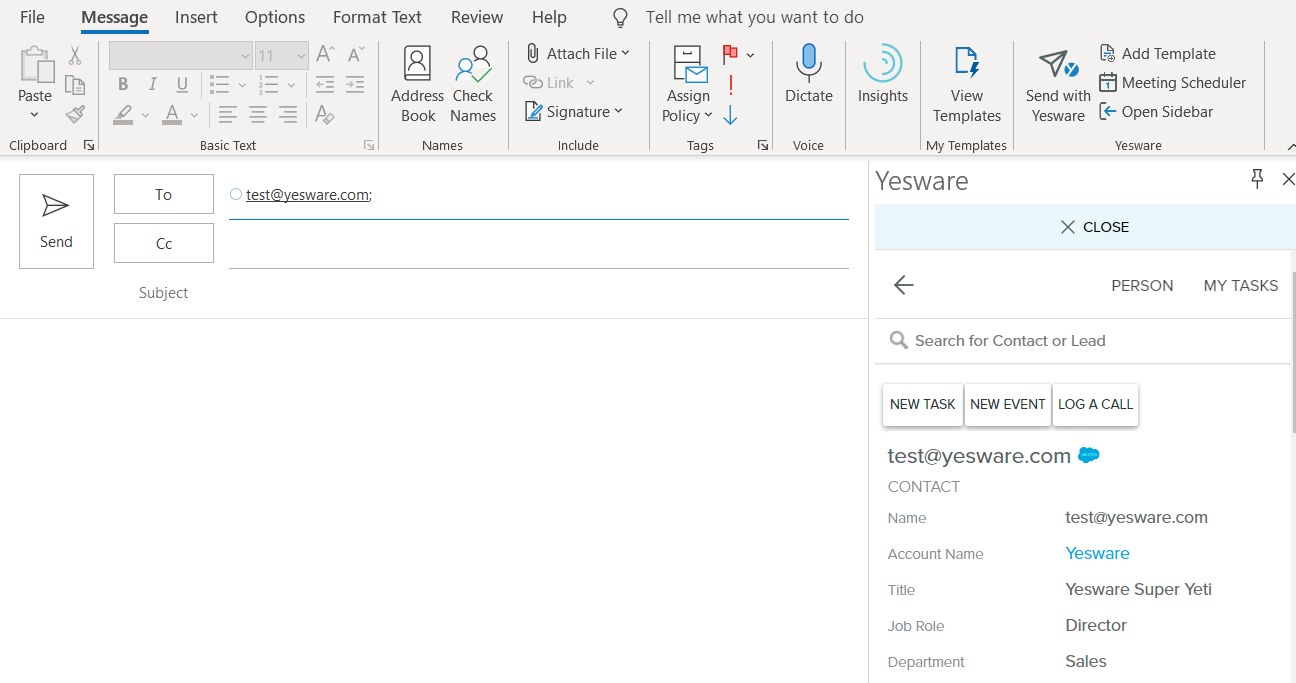Open the text highlight color arrow
The image size is (1296, 683).
click(x=145, y=115)
